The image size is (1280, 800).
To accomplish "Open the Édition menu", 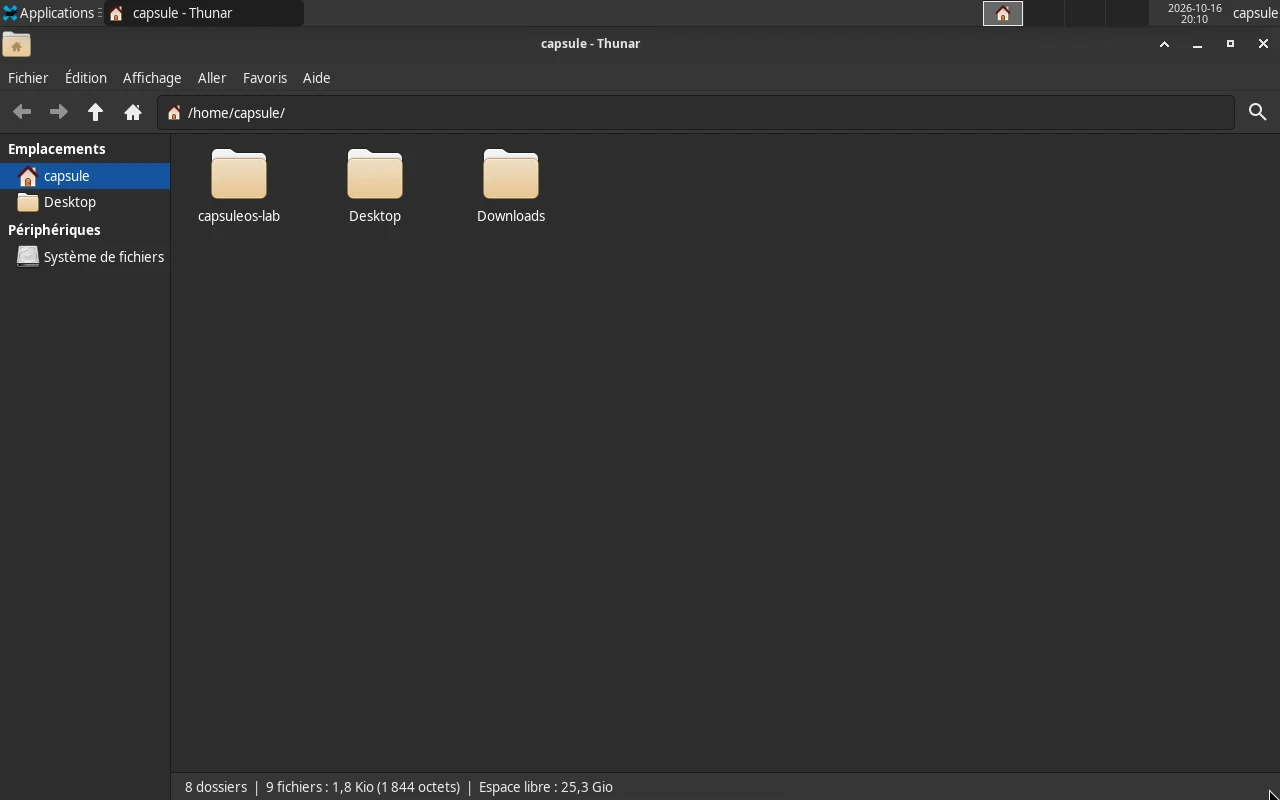I will click(86, 78).
